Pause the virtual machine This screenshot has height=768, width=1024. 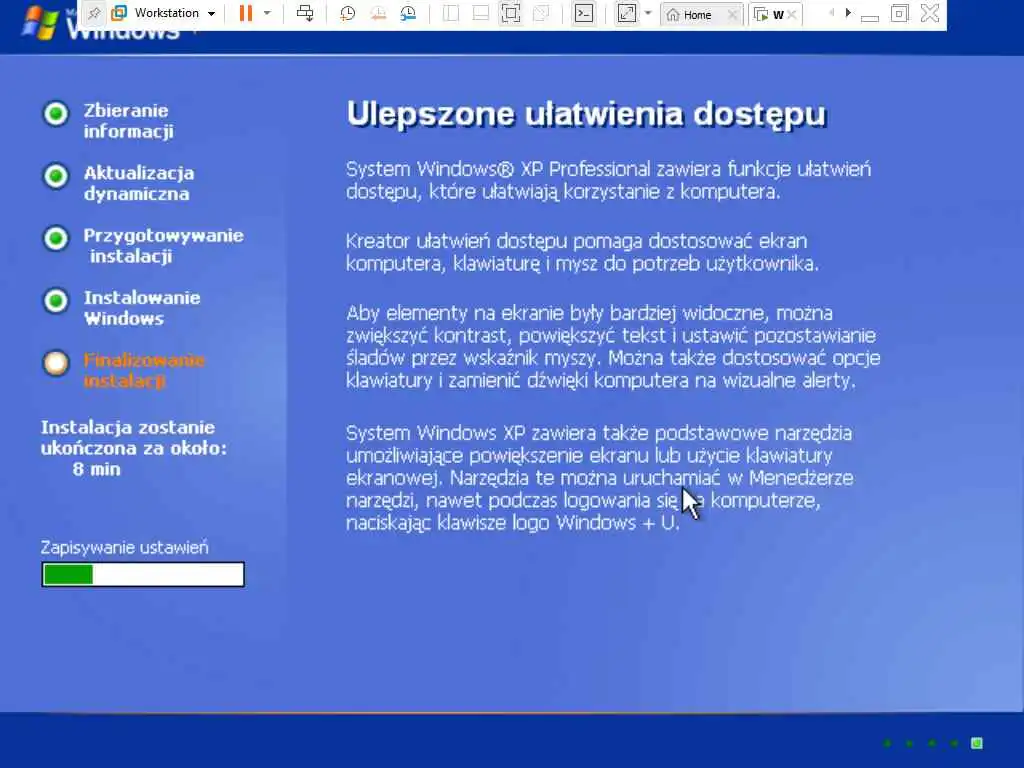(x=246, y=13)
